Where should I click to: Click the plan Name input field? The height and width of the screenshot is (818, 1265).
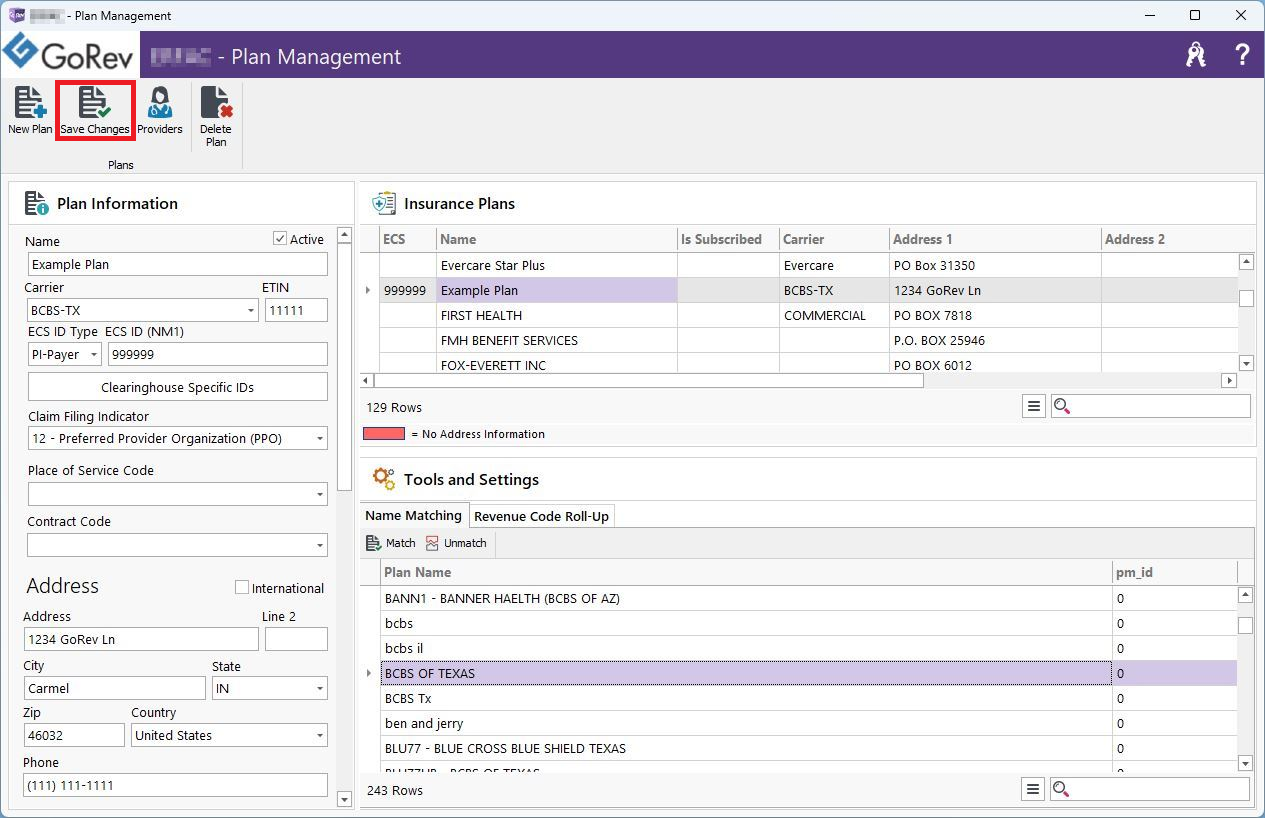(178, 264)
